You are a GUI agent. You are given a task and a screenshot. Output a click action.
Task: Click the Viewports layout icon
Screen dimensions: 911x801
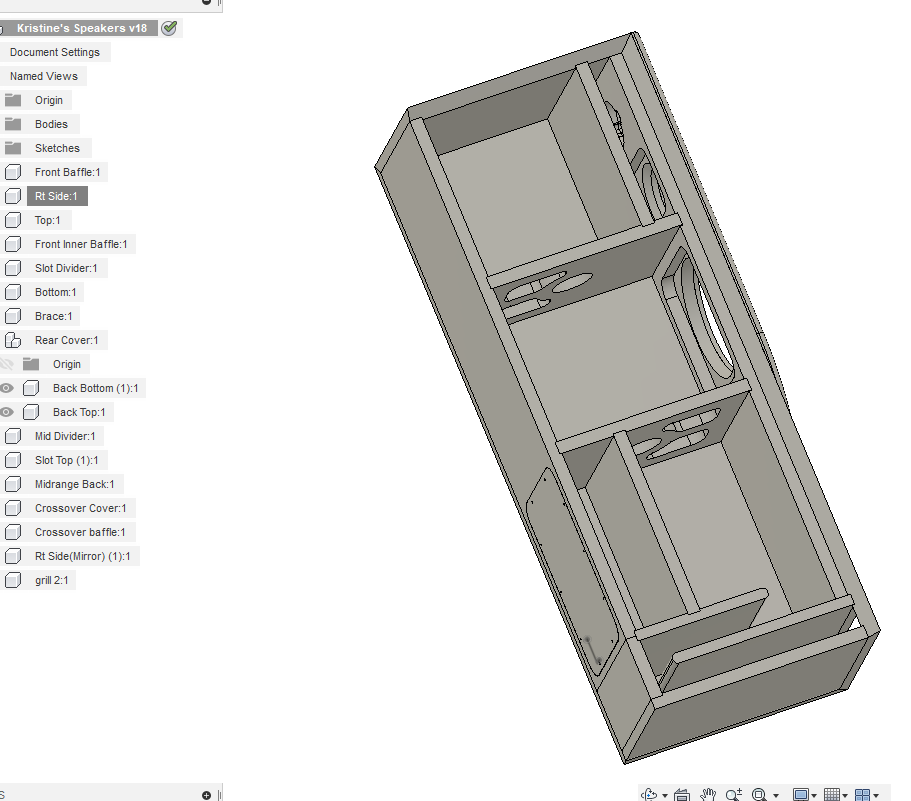point(863,794)
